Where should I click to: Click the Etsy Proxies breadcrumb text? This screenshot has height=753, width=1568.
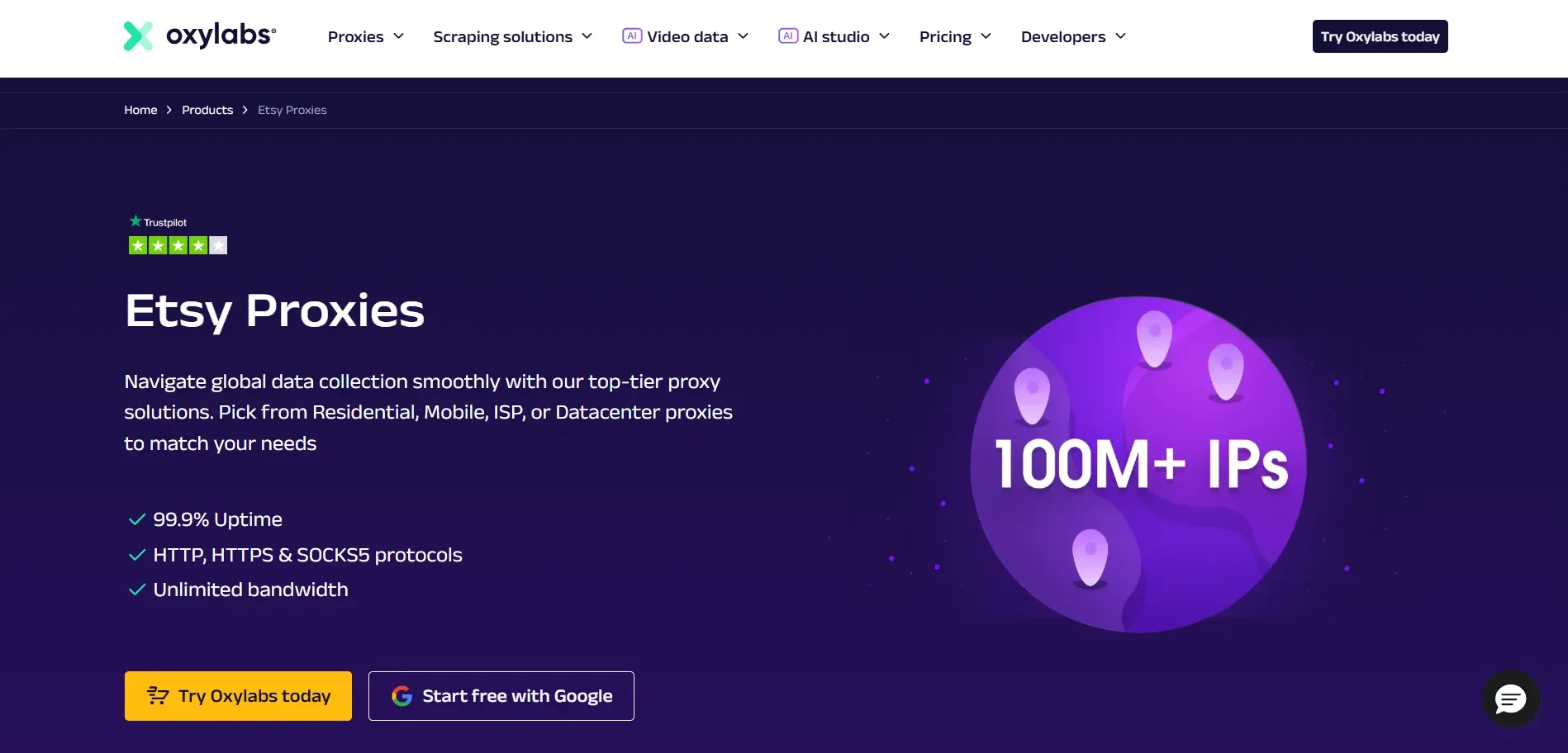tap(292, 110)
